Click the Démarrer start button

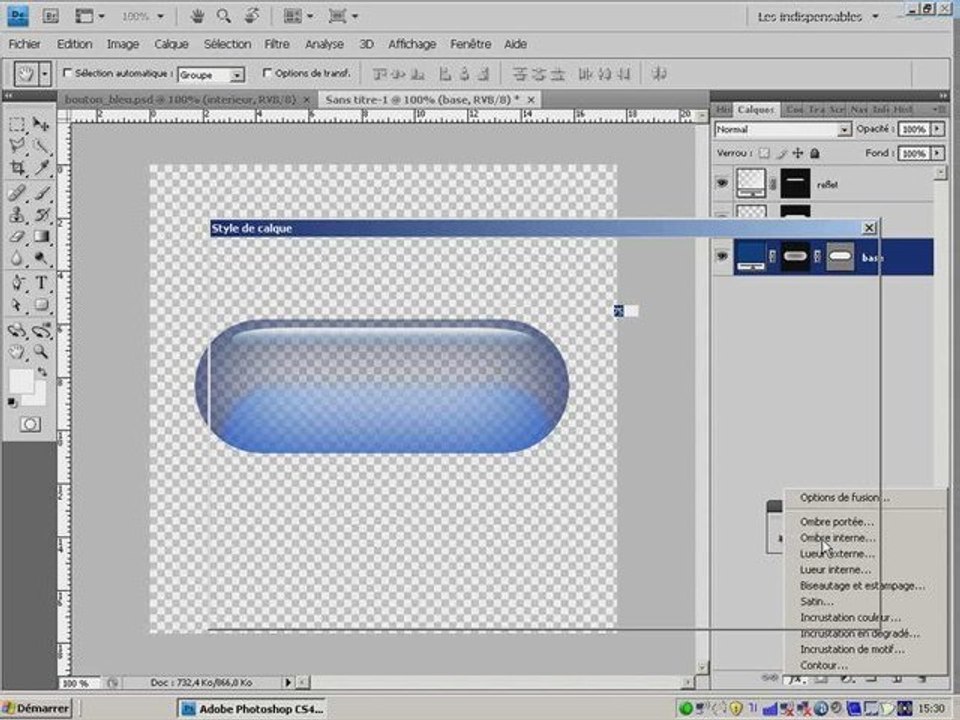pyautogui.click(x=36, y=708)
